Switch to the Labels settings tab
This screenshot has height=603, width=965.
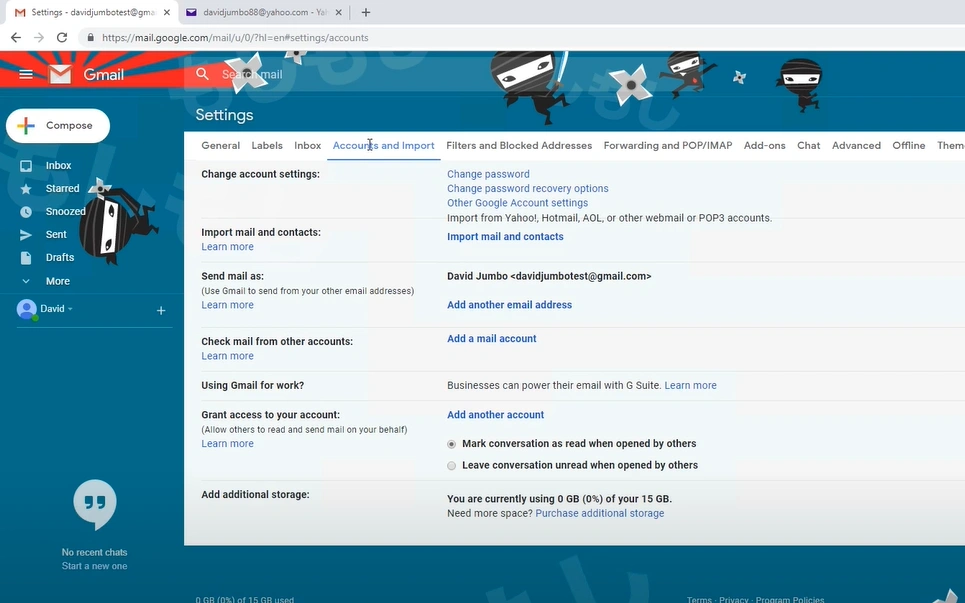(x=267, y=146)
